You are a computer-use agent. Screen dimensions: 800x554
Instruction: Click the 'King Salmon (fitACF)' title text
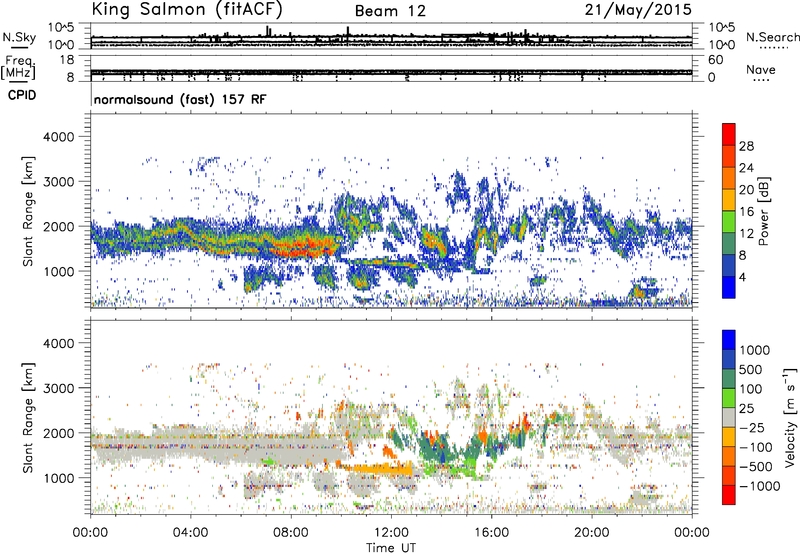[x=186, y=9]
